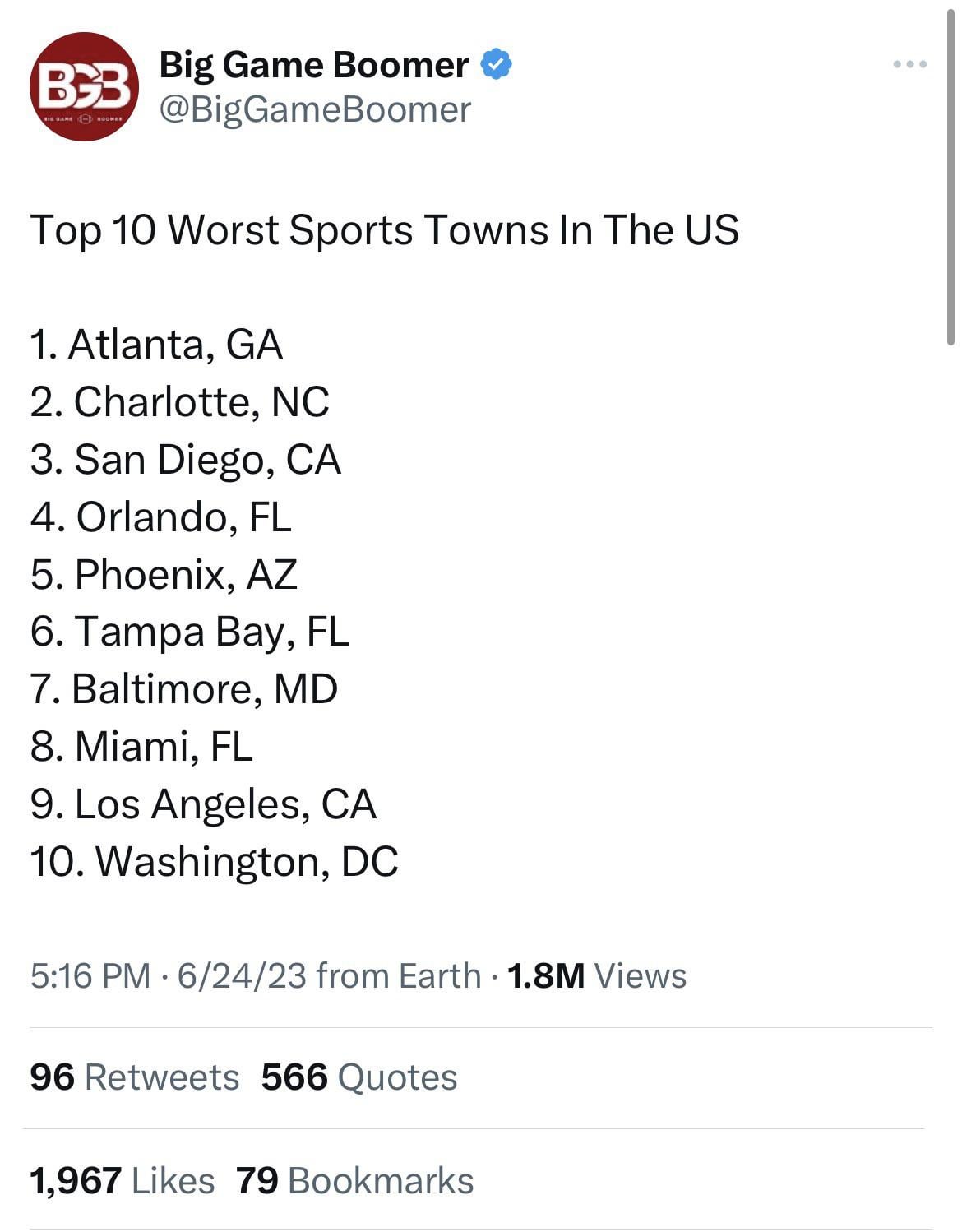Click the "5. Phoenix, AZ" line
The image size is (962, 1232).
pyautogui.click(x=164, y=574)
